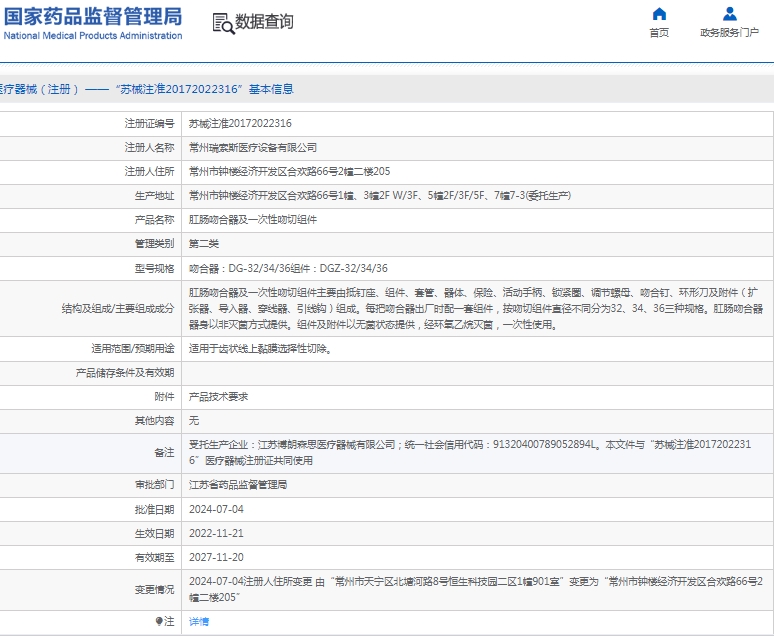Screen dimensions: 774x637
Task: Click the 批准日期 row label
Action: click(x=155, y=509)
